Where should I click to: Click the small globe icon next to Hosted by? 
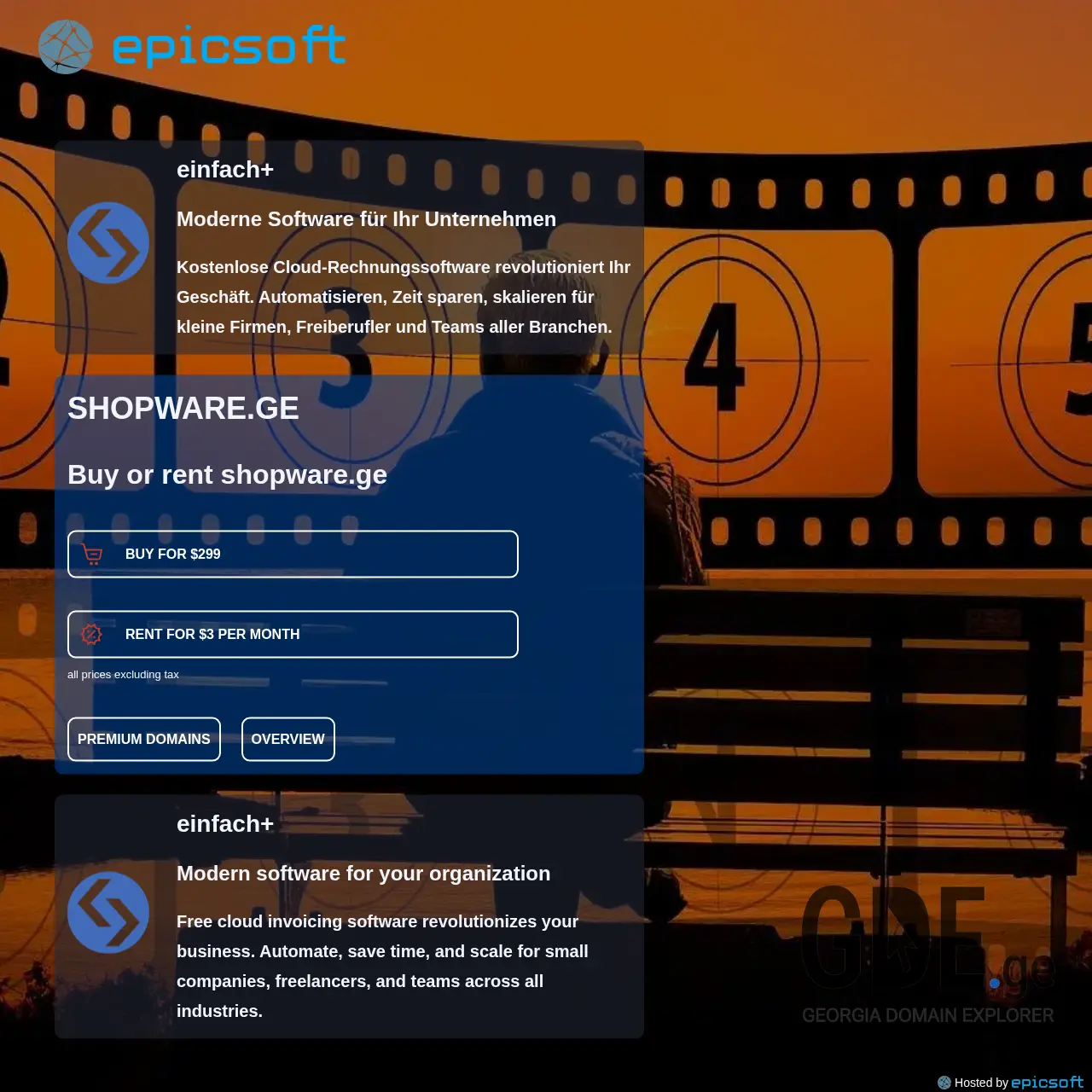pos(944,1082)
